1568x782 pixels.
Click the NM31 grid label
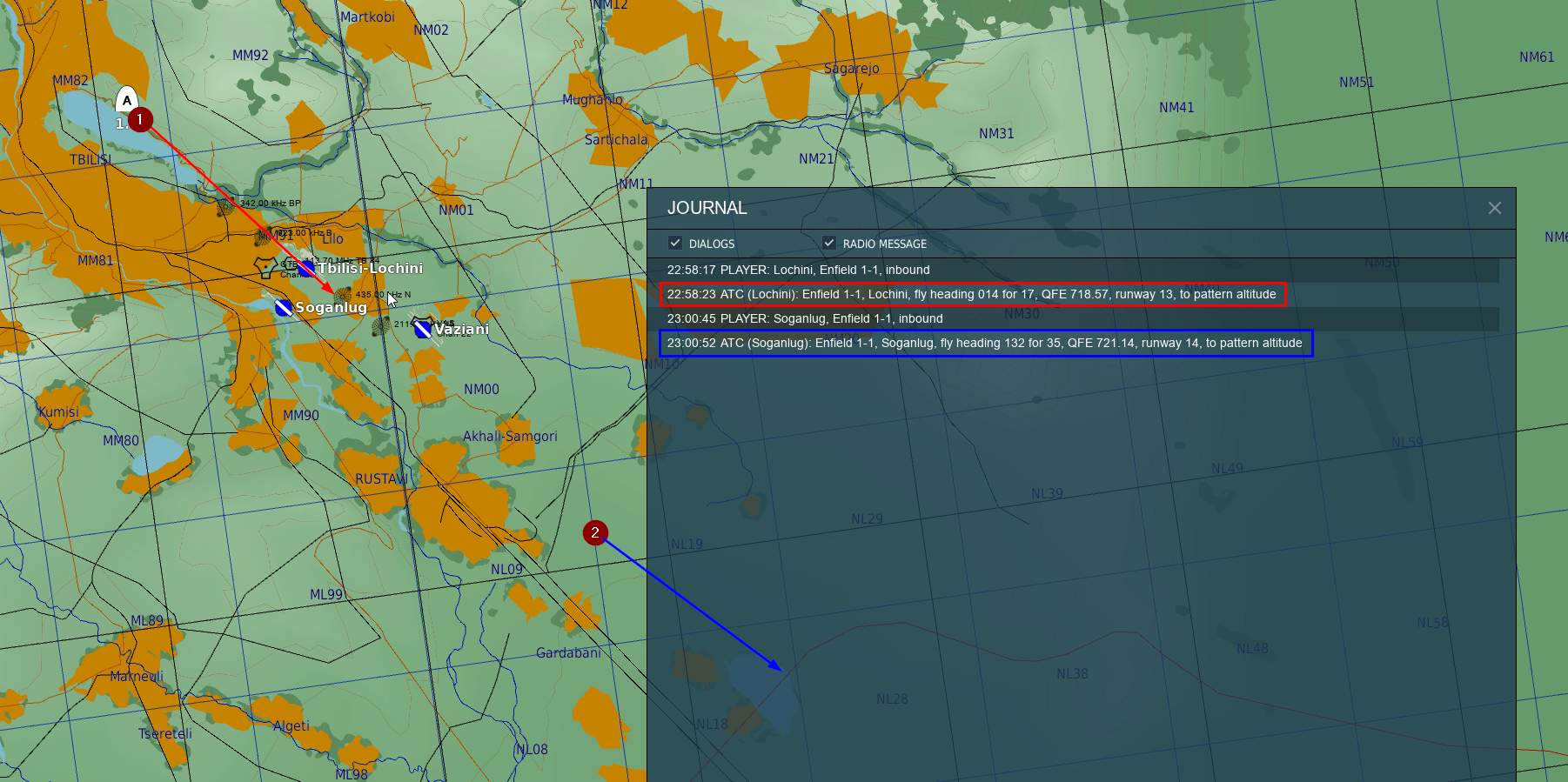click(x=996, y=133)
